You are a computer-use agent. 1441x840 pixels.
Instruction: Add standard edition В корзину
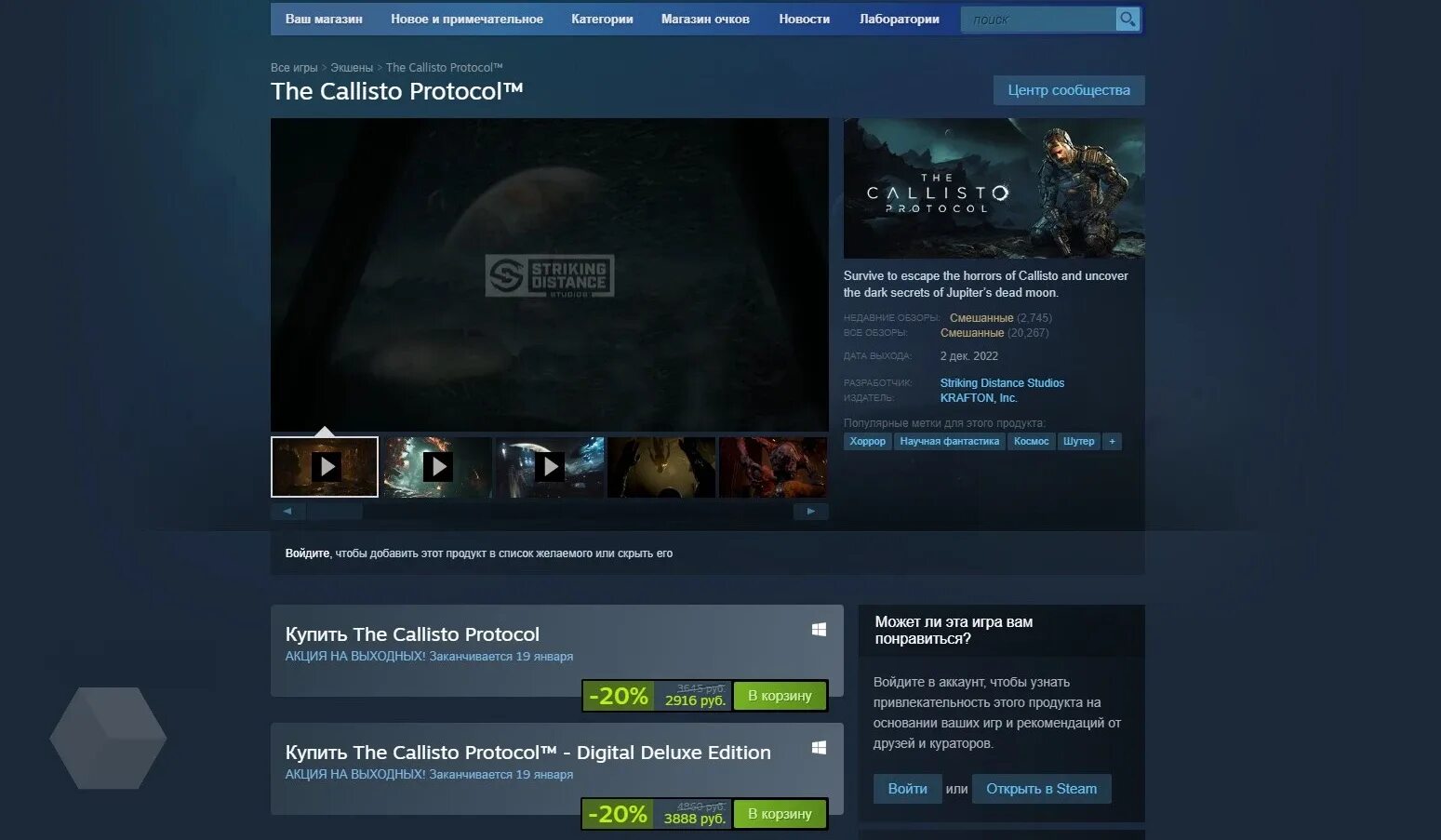tap(780, 696)
